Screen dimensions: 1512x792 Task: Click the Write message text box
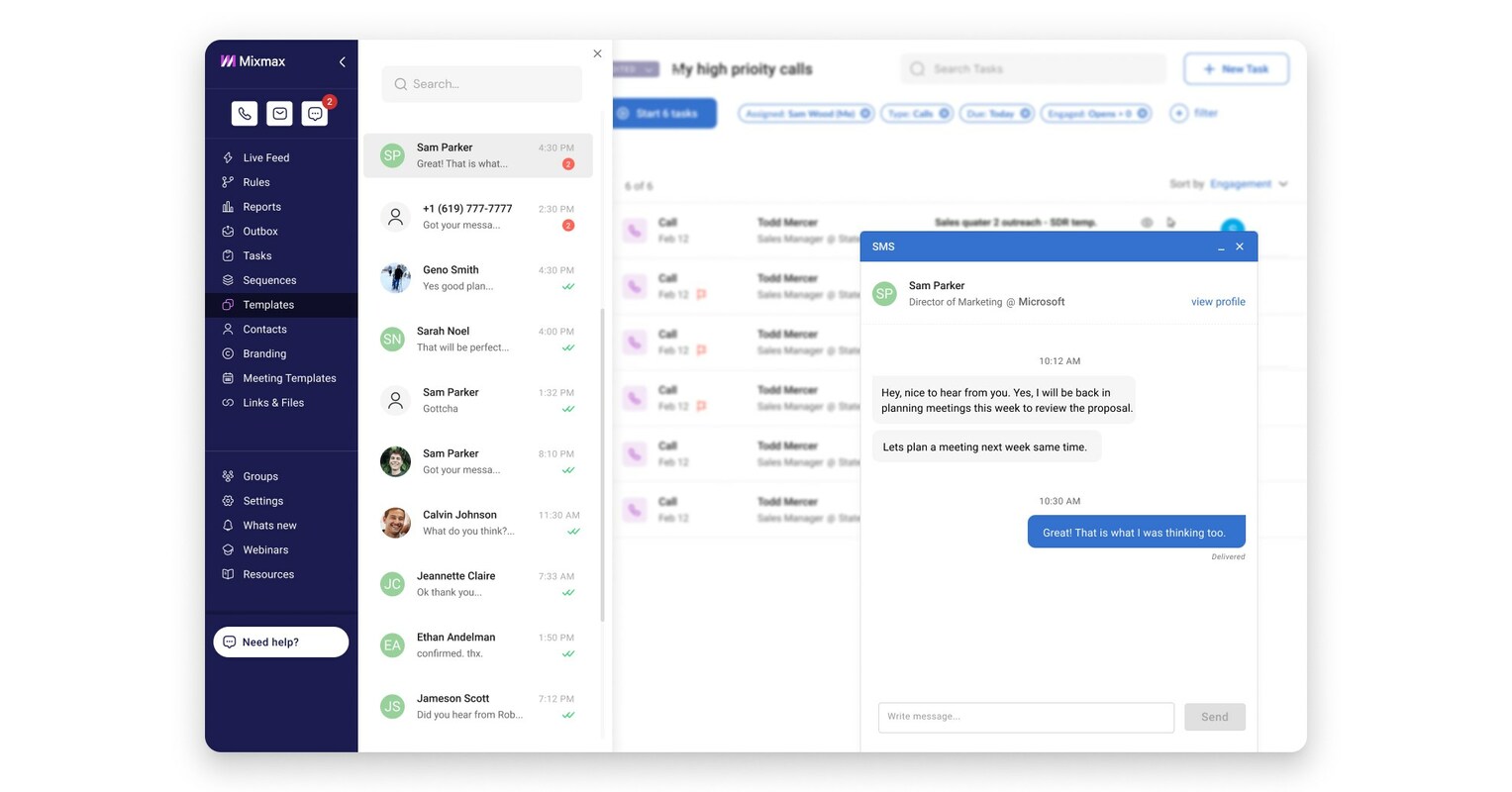1026,717
